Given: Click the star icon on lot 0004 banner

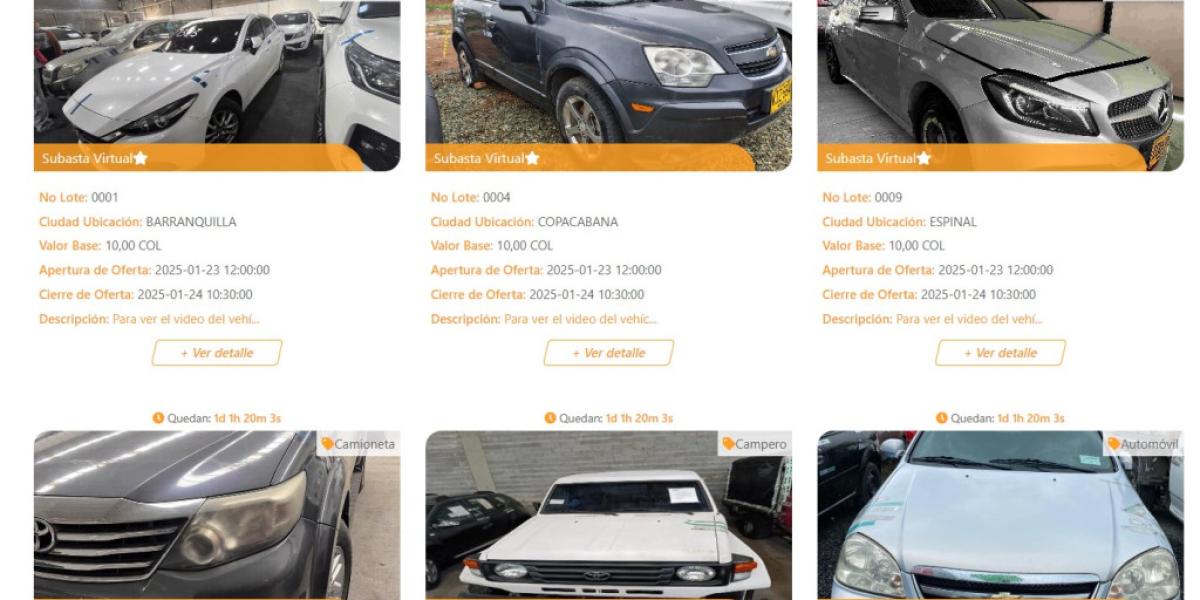Looking at the screenshot, I should [533, 158].
